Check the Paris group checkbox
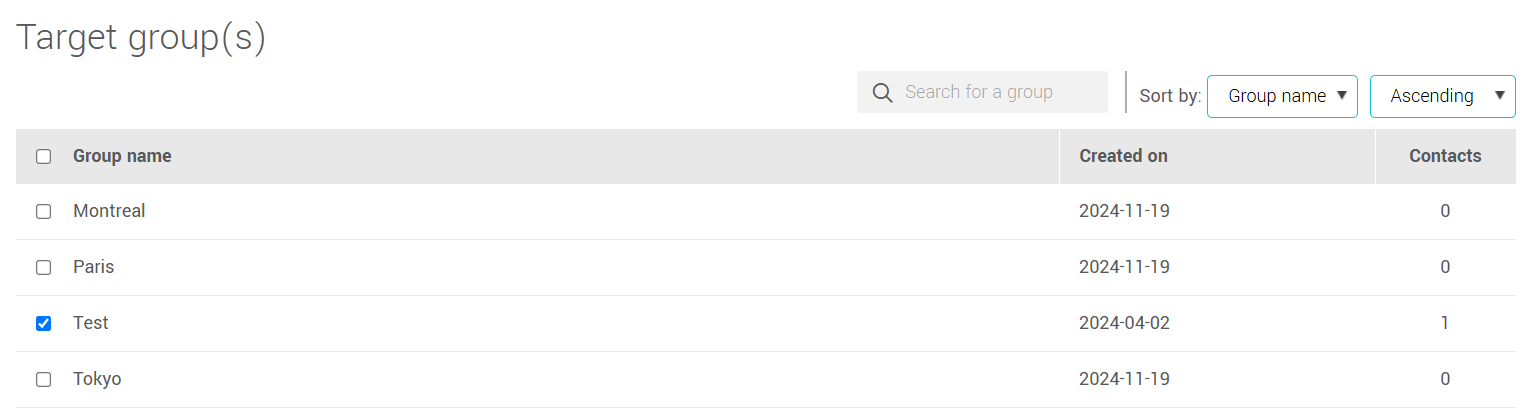 [x=44, y=268]
